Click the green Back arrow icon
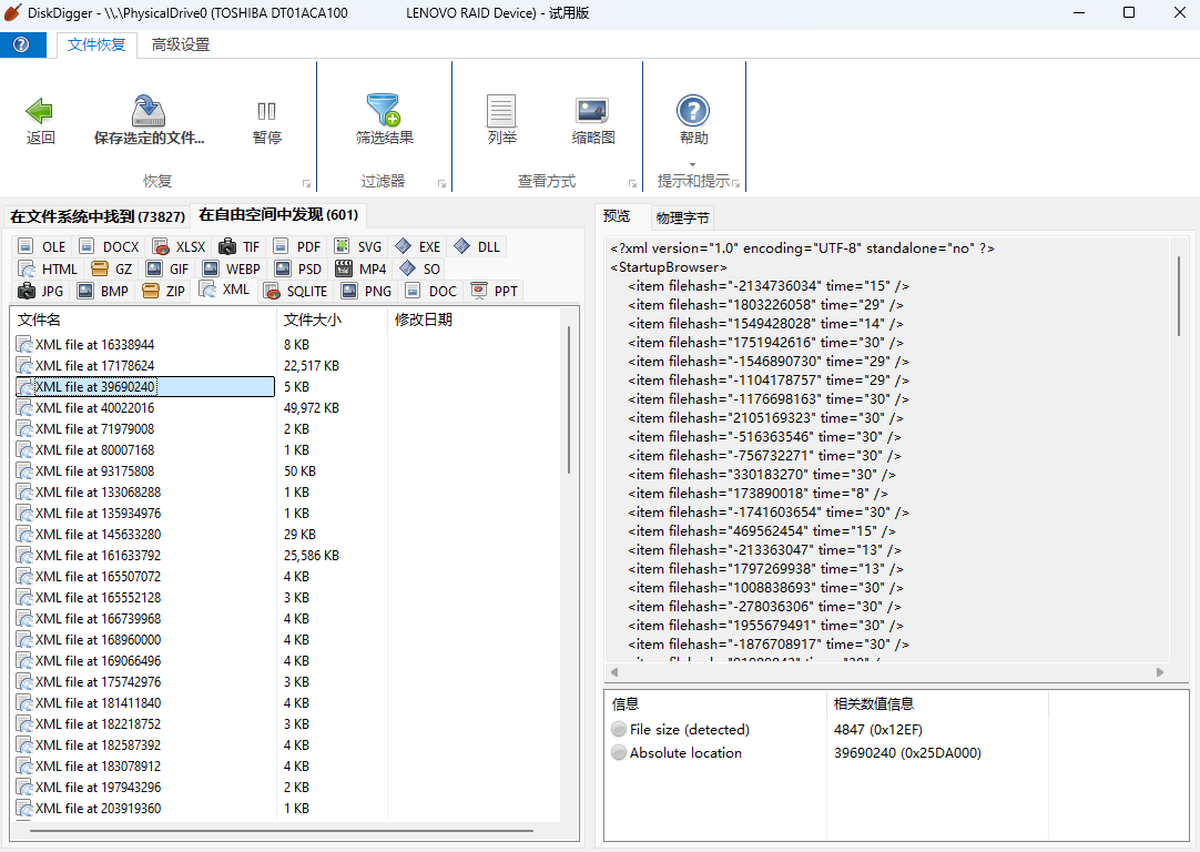Image resolution: width=1200 pixels, height=852 pixels. [x=40, y=111]
